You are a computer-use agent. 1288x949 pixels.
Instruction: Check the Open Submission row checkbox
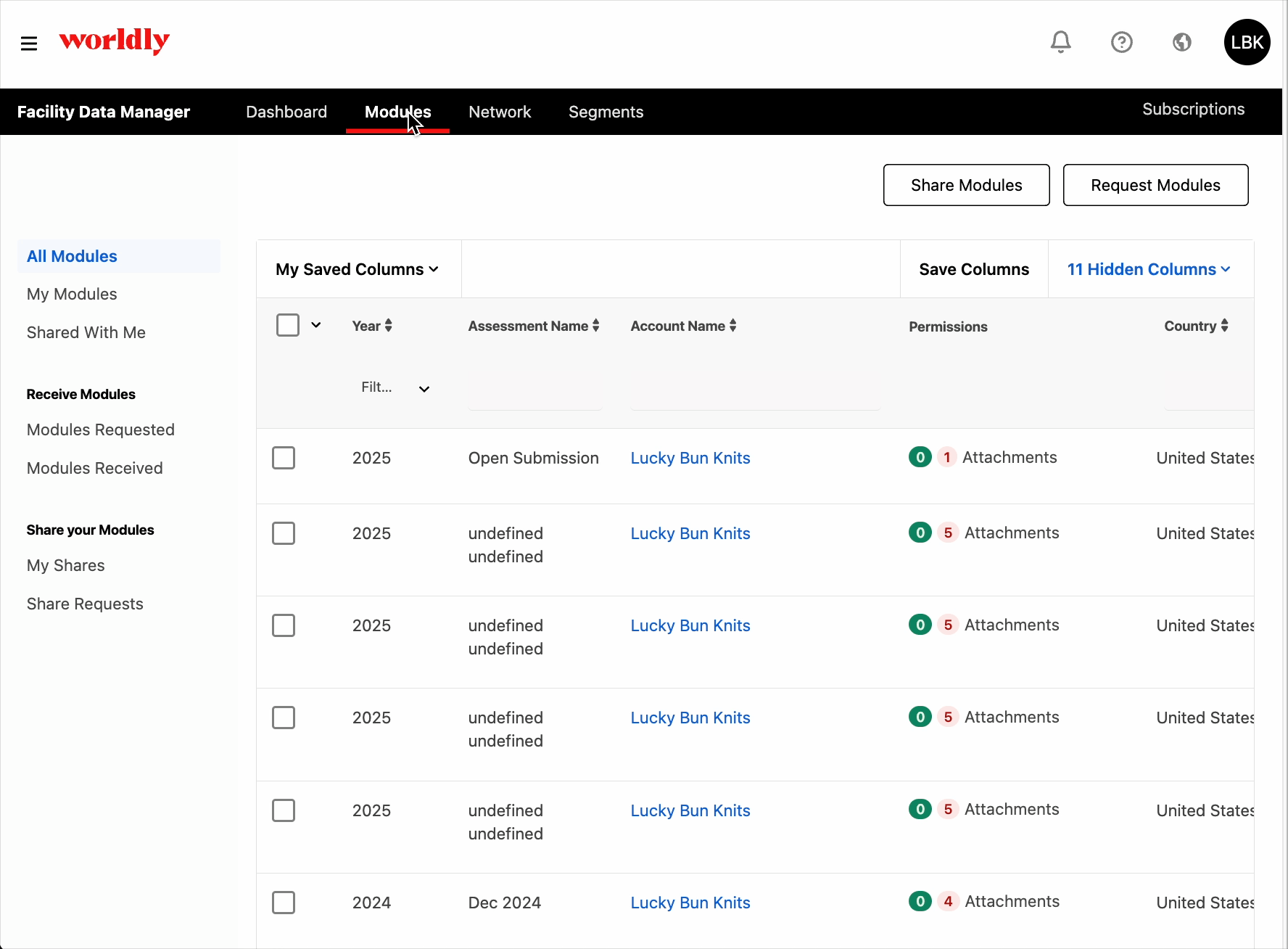click(x=284, y=458)
